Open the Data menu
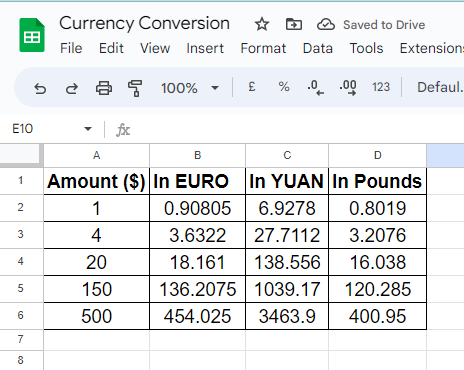 pyautogui.click(x=318, y=48)
